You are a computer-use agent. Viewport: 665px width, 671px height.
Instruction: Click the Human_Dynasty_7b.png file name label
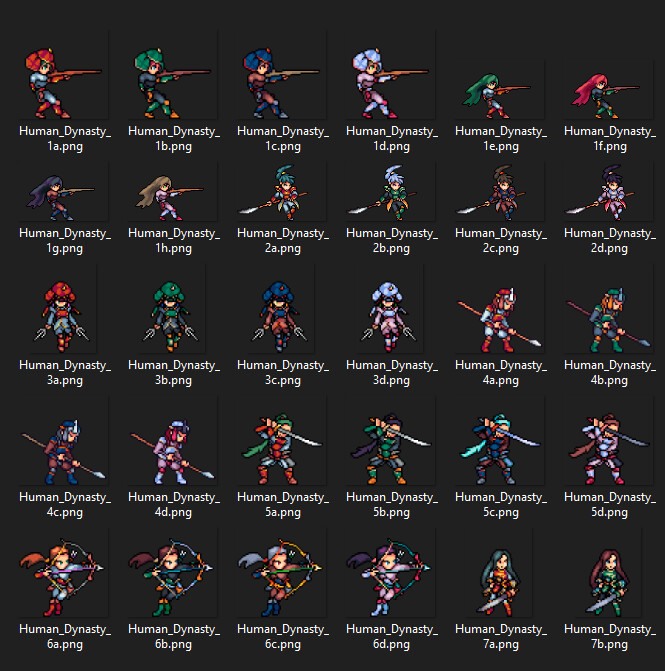609,636
